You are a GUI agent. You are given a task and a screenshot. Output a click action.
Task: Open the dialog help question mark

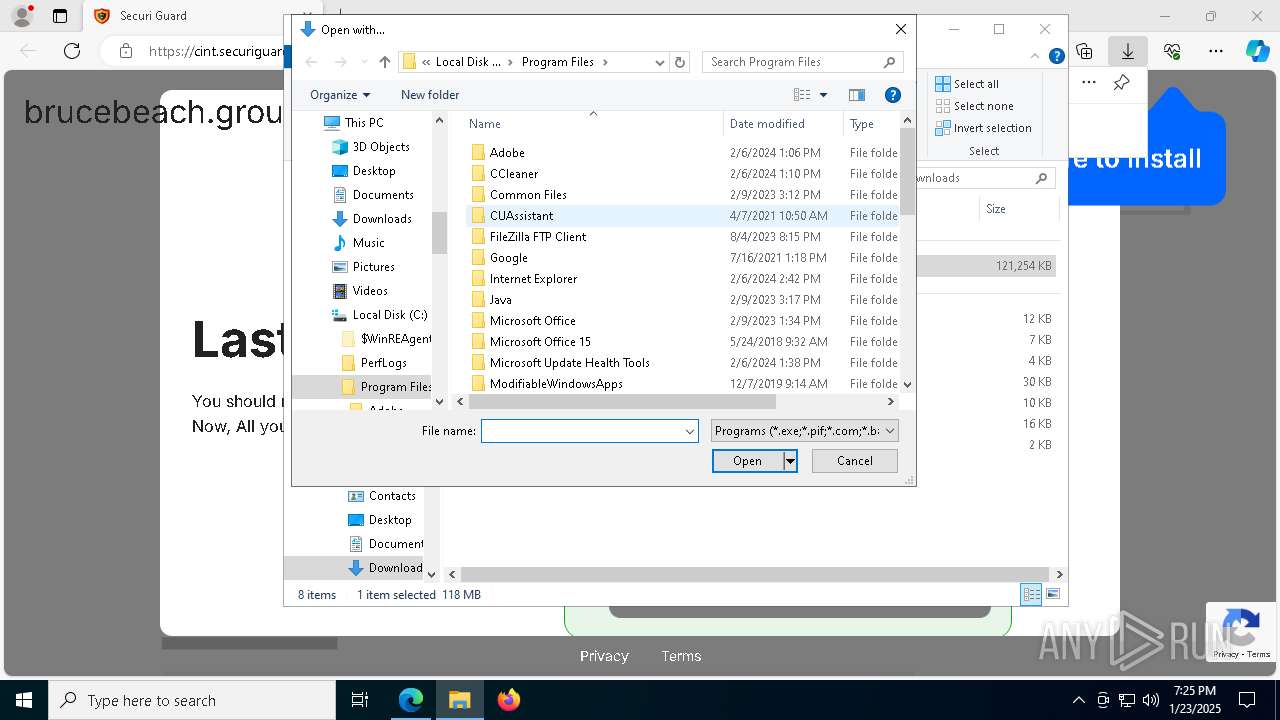tap(893, 95)
